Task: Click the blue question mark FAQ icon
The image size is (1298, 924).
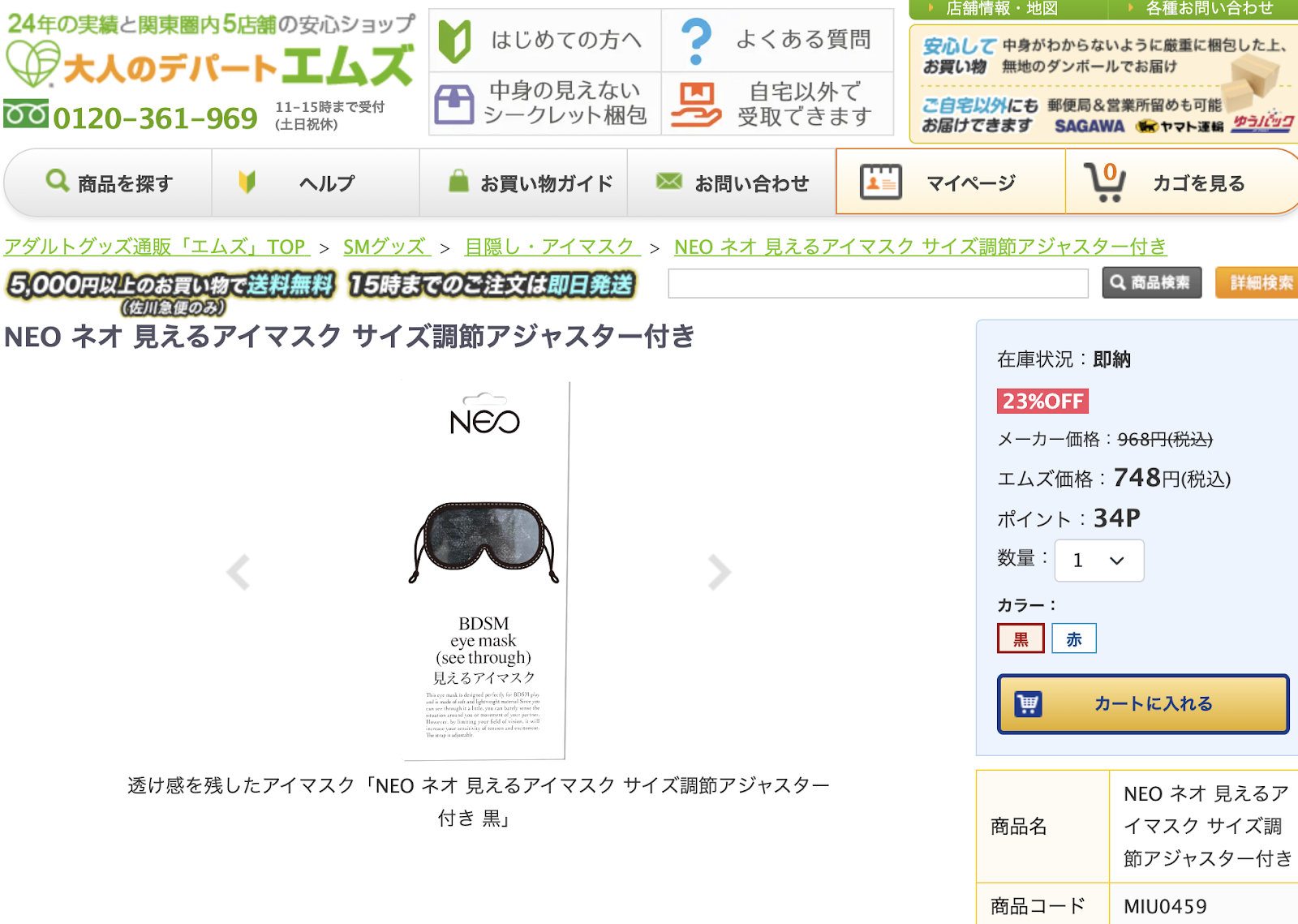Action: (x=696, y=41)
